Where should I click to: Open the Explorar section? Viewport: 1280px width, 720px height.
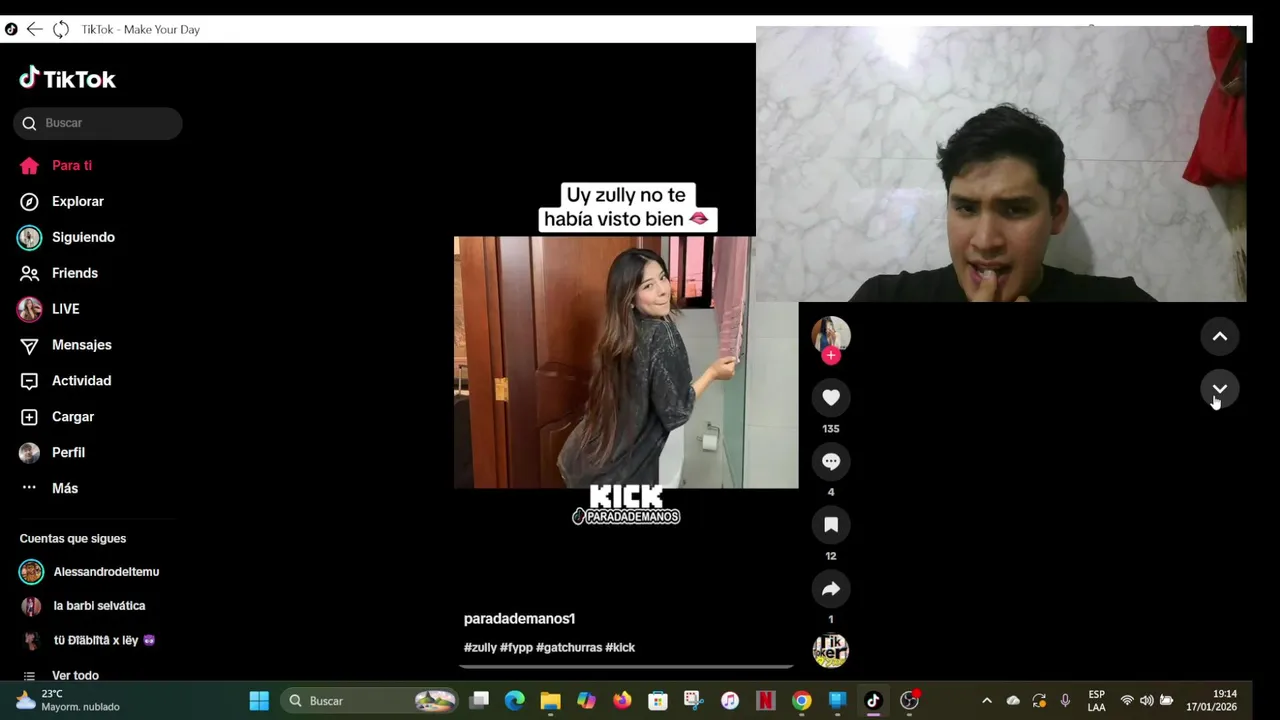[78, 202]
